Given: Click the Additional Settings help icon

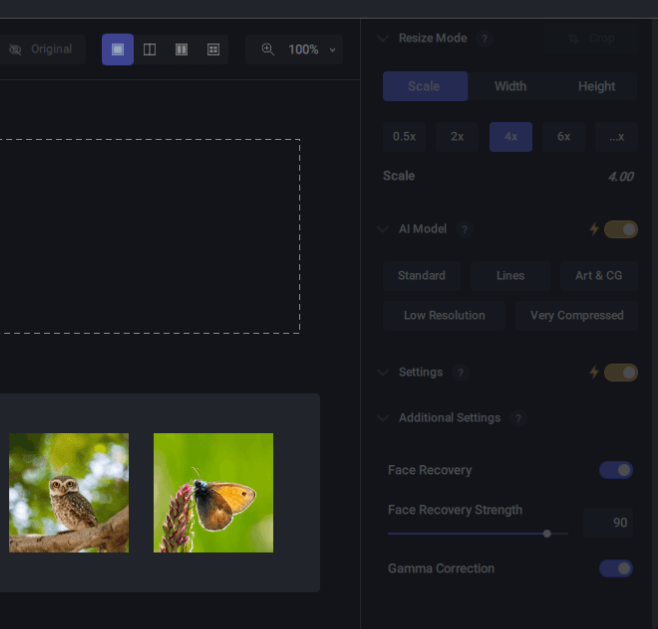Looking at the screenshot, I should 518,418.
